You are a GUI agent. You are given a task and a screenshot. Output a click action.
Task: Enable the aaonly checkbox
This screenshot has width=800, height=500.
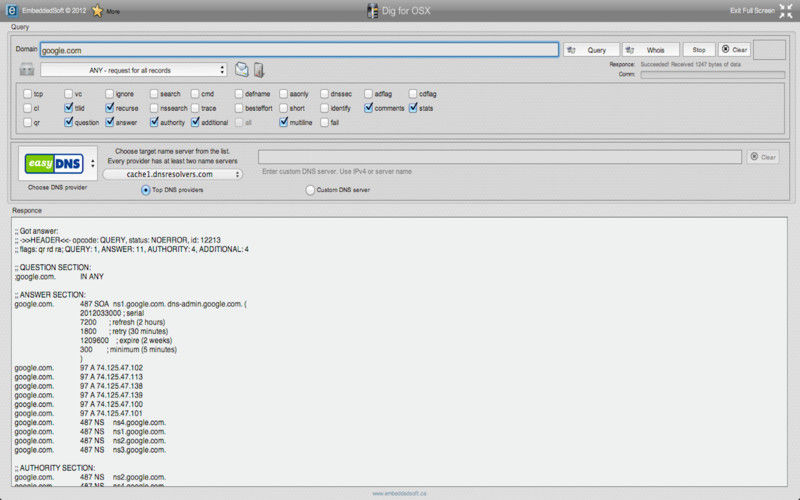[x=283, y=94]
